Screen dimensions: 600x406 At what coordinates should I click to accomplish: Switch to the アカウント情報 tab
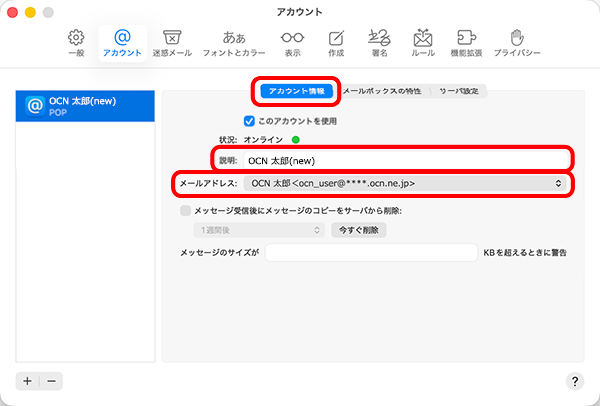(296, 90)
